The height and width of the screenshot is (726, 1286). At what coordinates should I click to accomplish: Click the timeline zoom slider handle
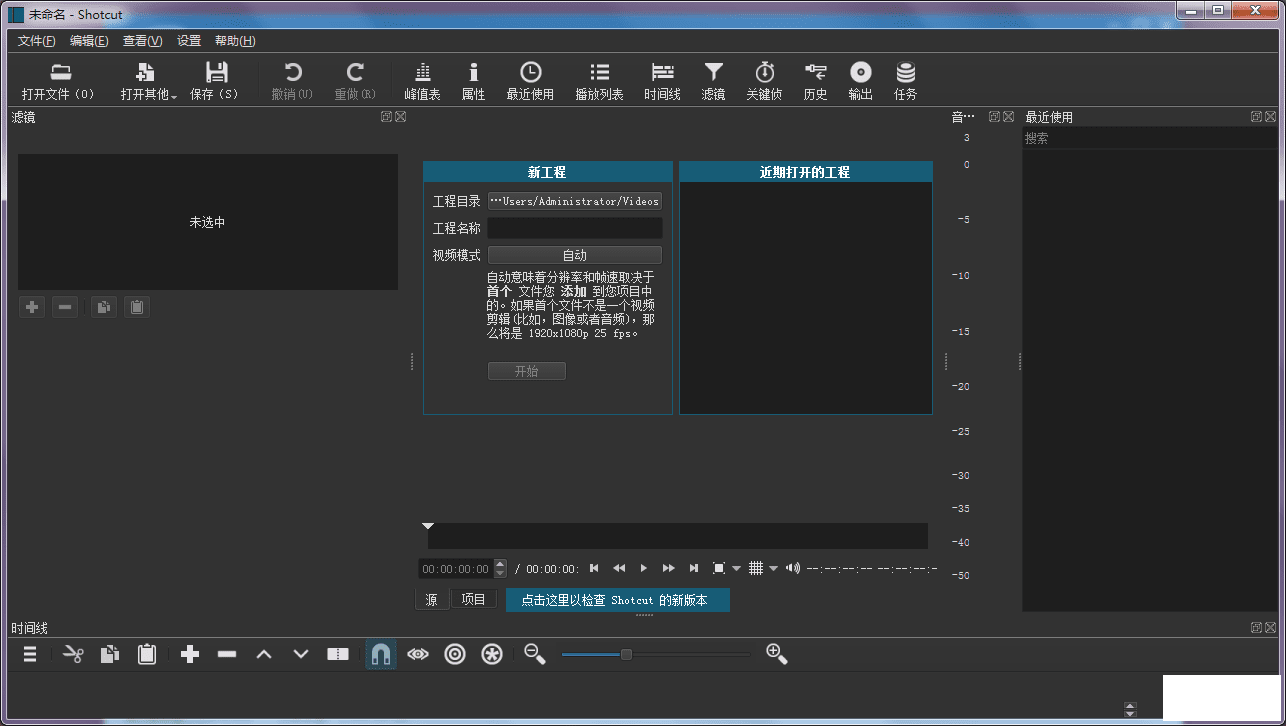626,655
